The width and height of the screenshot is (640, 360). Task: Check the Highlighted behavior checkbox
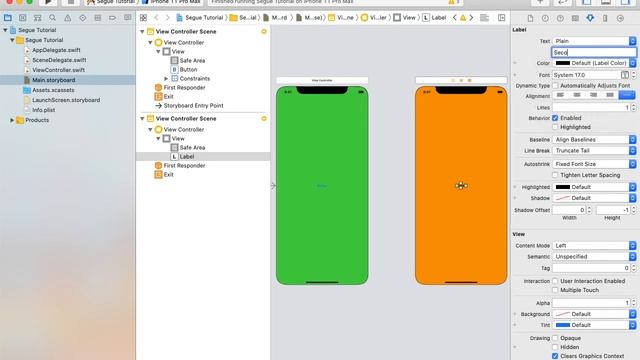[x=555, y=127]
